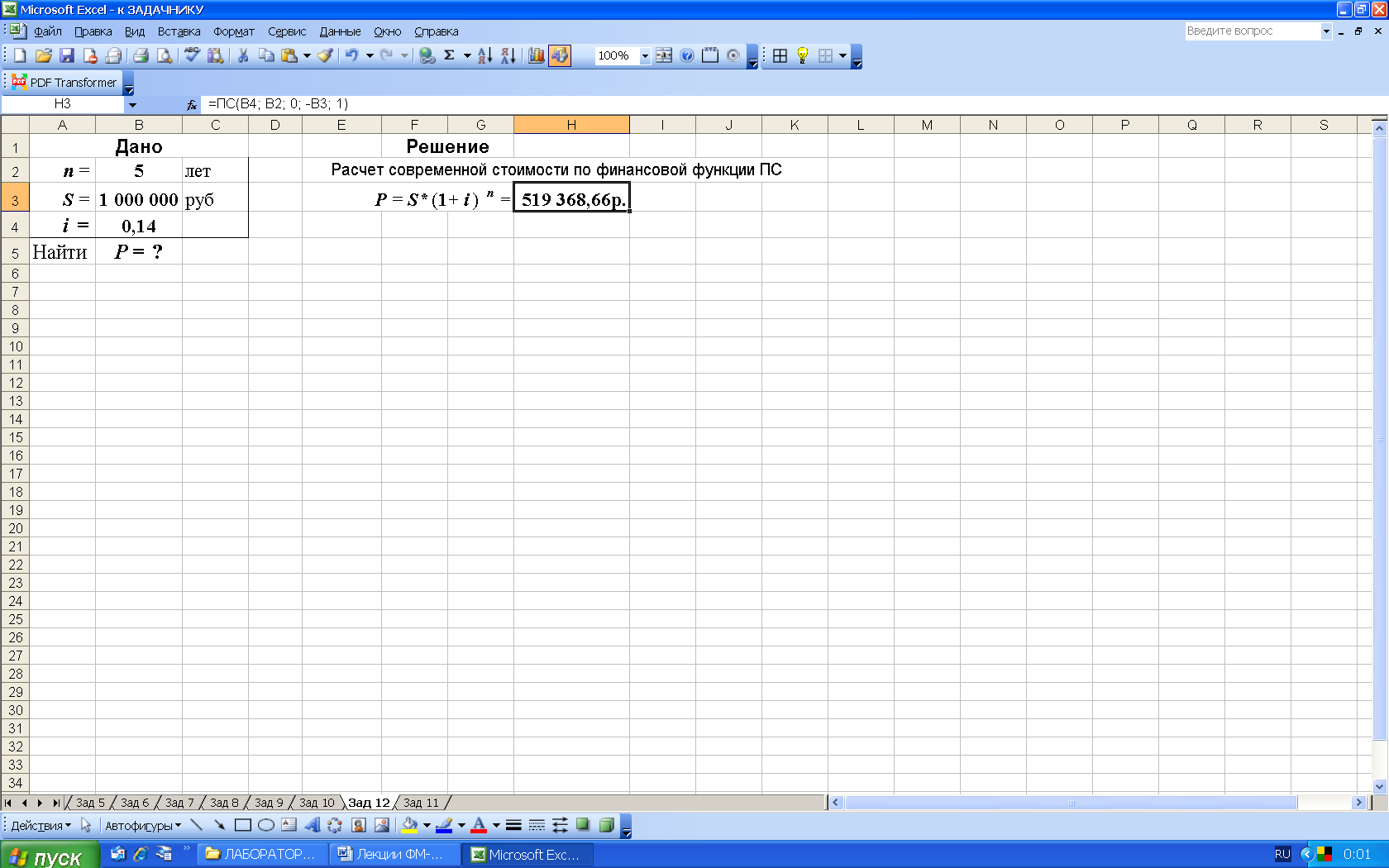Toggle the Select Objects pointer tool

pos(86,825)
